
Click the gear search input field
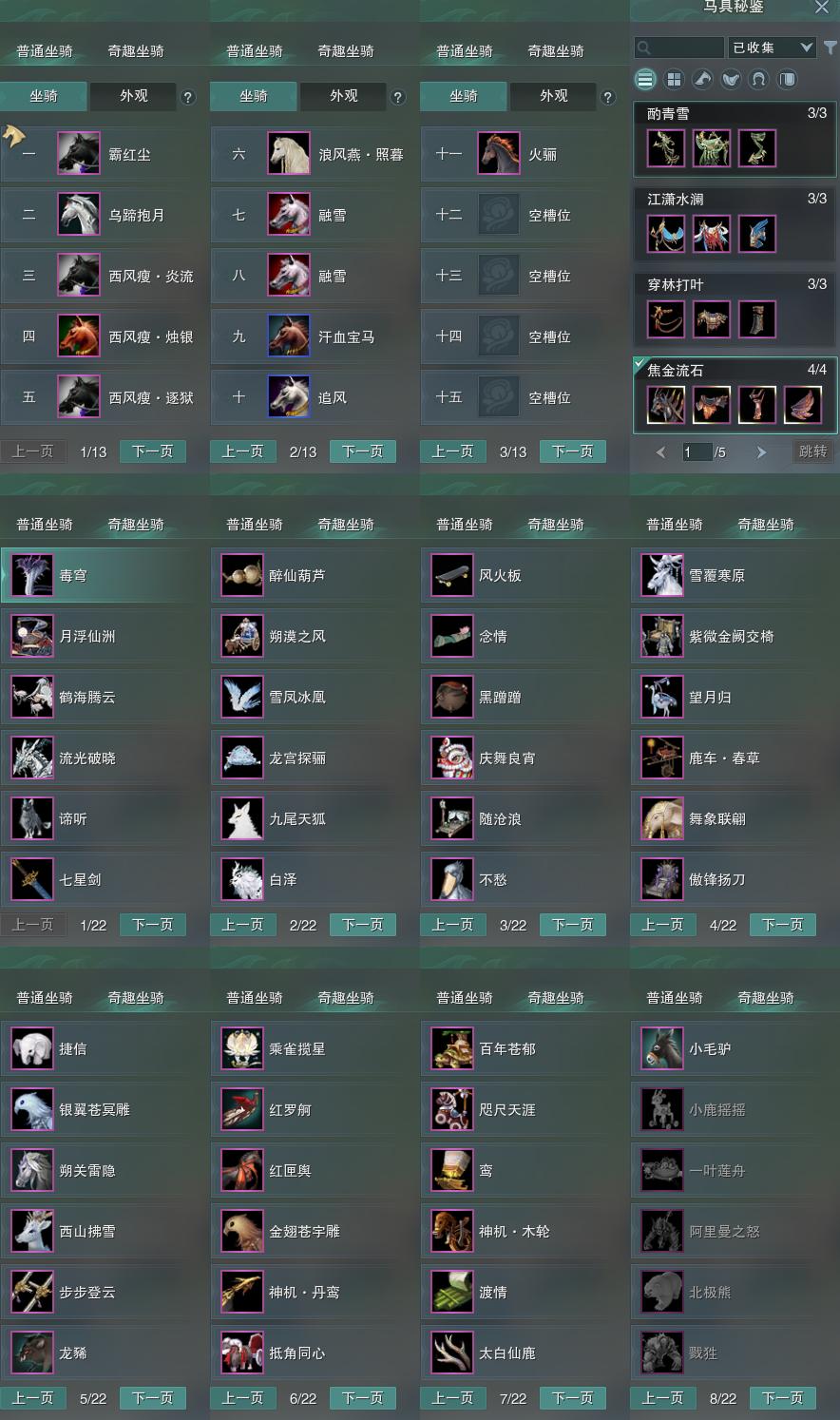[679, 47]
